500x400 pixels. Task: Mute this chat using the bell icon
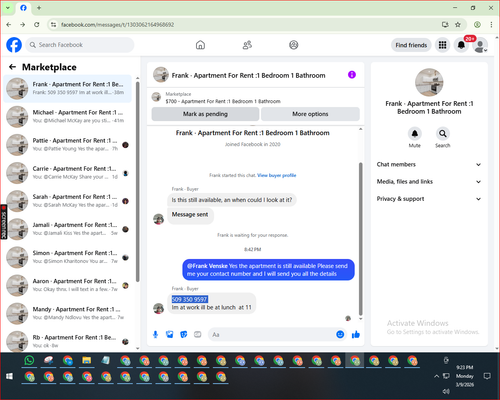pyautogui.click(x=415, y=134)
